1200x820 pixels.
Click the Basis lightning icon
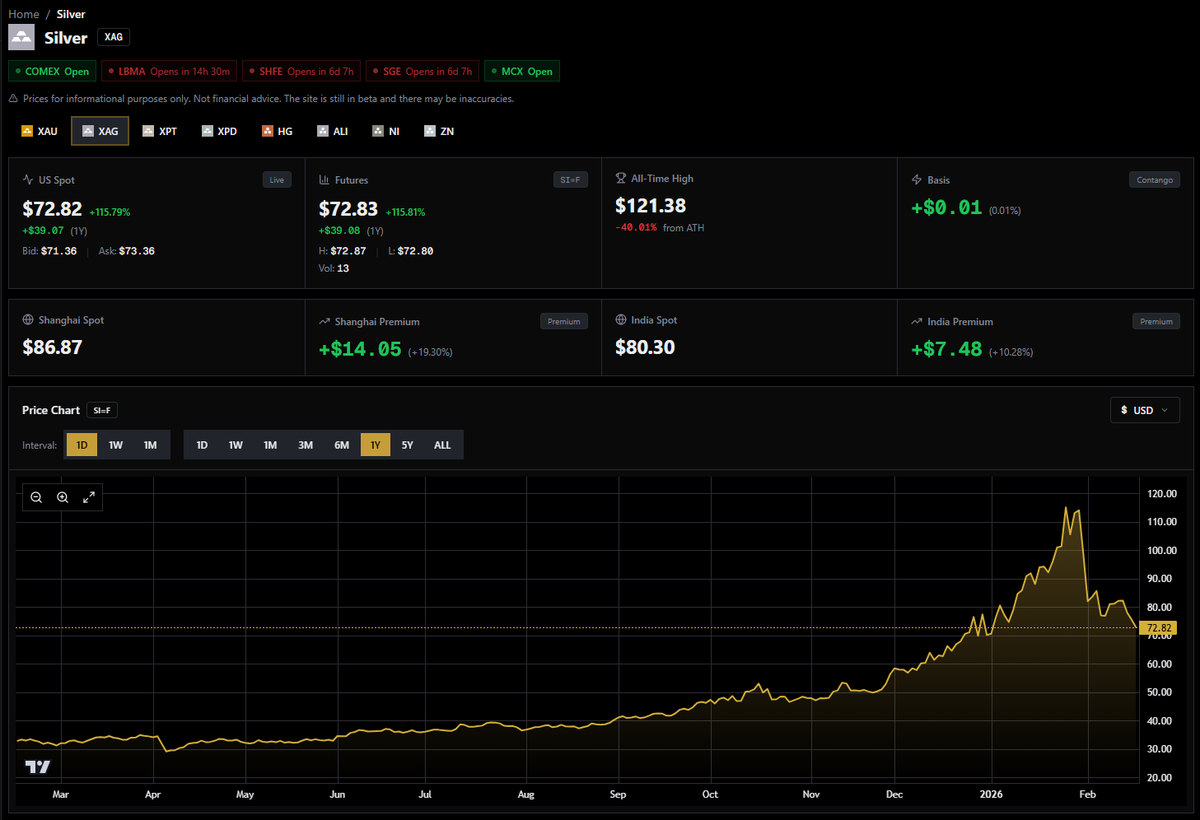(x=917, y=180)
